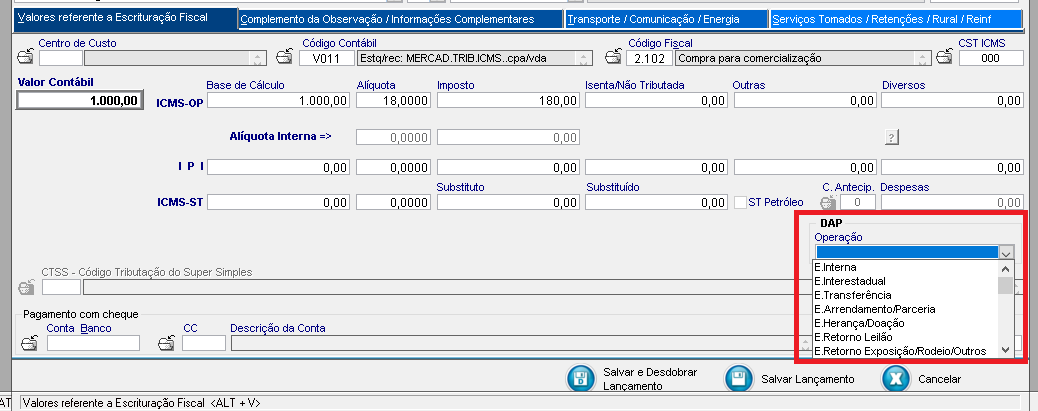1038x411 pixels.
Task: Click the Centro de Custo code field
Action: tap(61, 58)
